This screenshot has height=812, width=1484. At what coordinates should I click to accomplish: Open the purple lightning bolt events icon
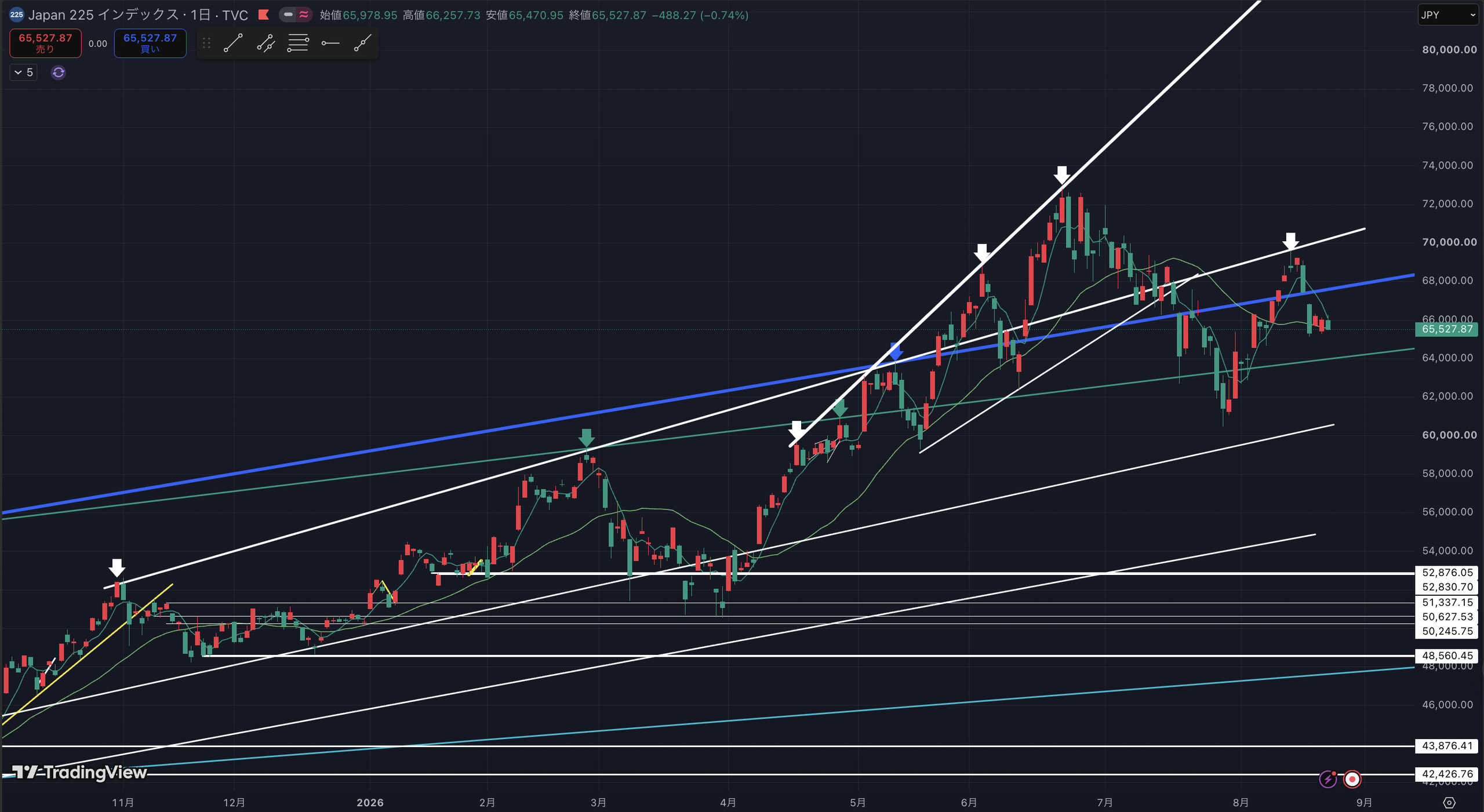coord(1328,779)
